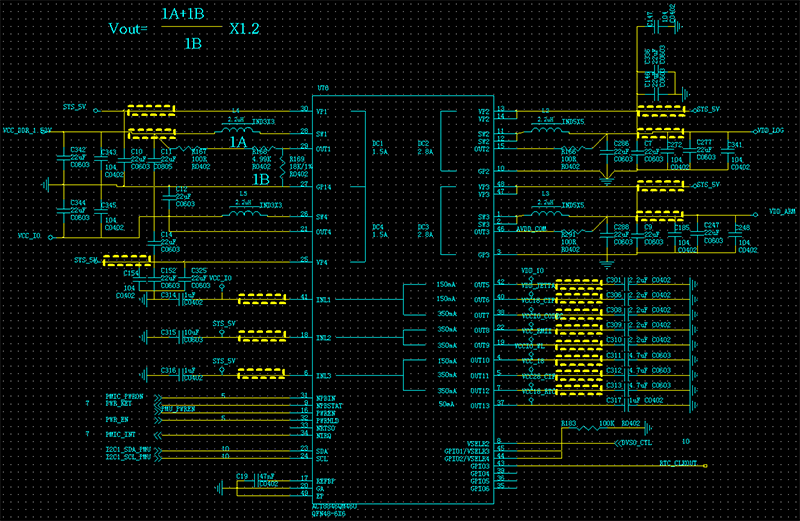Select capacitor label 'C314'
The height and width of the screenshot is (521, 800).
pos(168,295)
